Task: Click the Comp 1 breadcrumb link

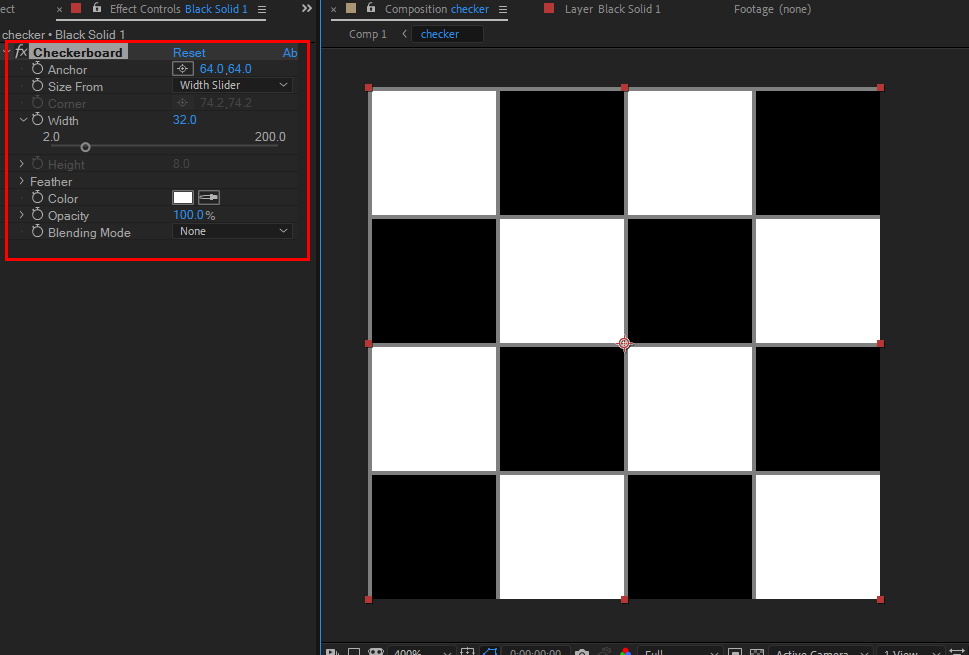Action: point(367,33)
